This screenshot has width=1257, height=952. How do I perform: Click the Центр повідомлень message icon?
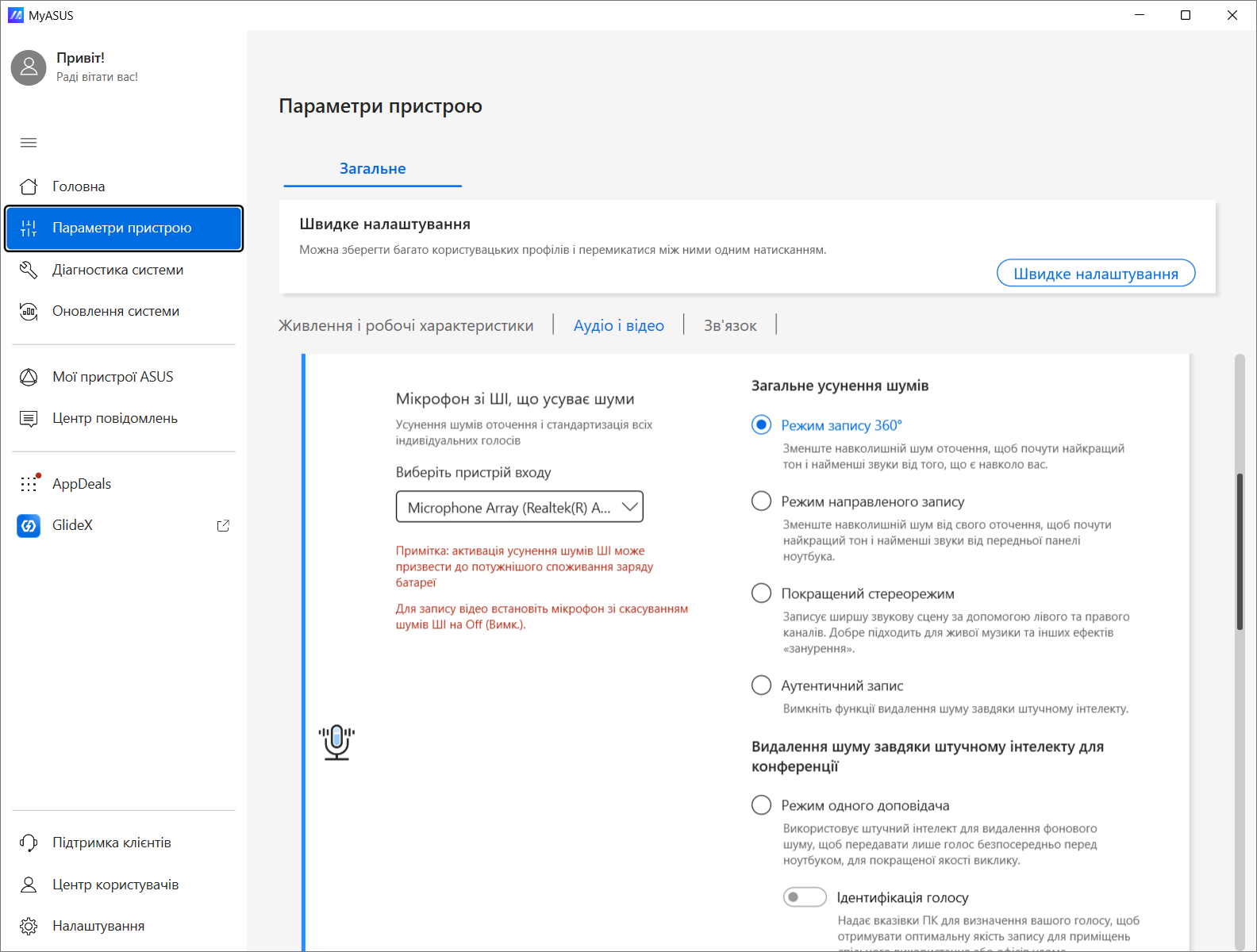29,418
